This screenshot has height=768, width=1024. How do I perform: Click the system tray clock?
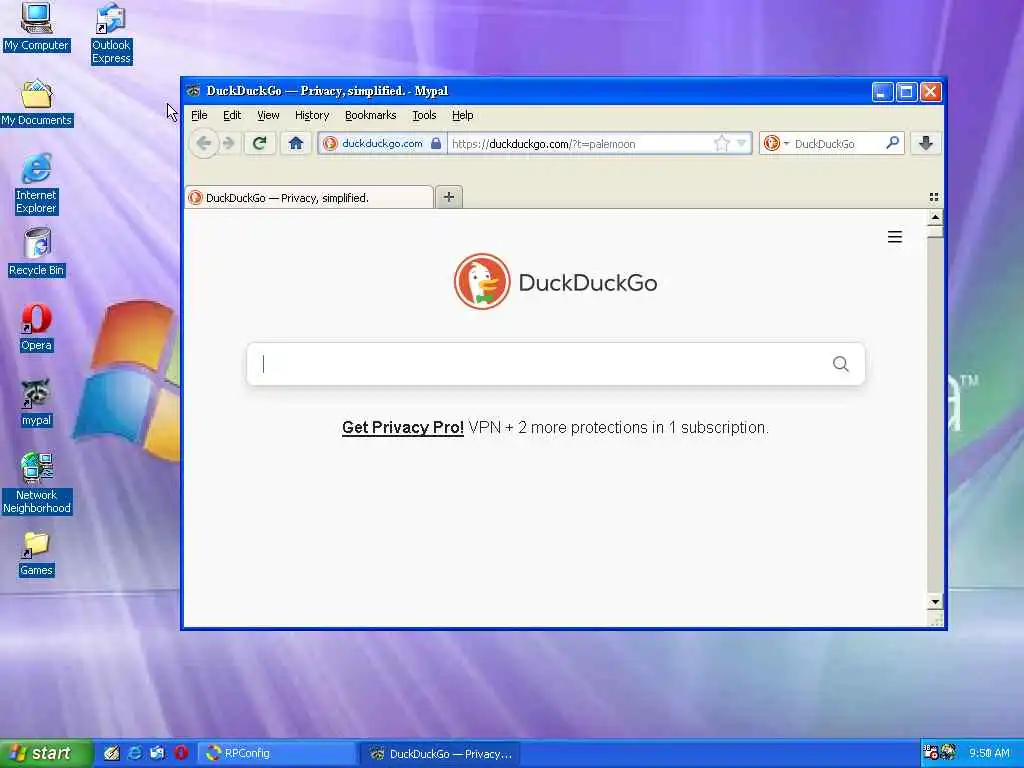tap(989, 753)
